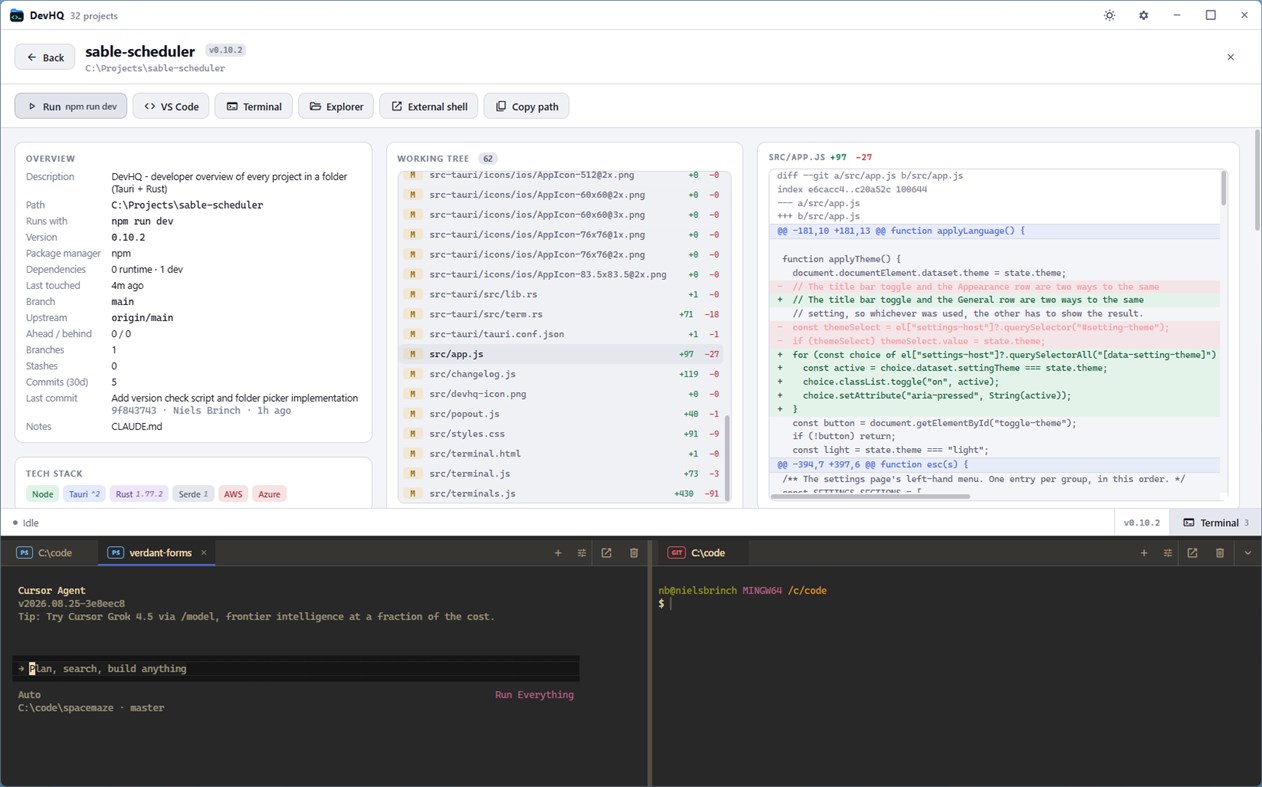Pop out the left terminal pane
The width and height of the screenshot is (1262, 787).
[x=606, y=553]
